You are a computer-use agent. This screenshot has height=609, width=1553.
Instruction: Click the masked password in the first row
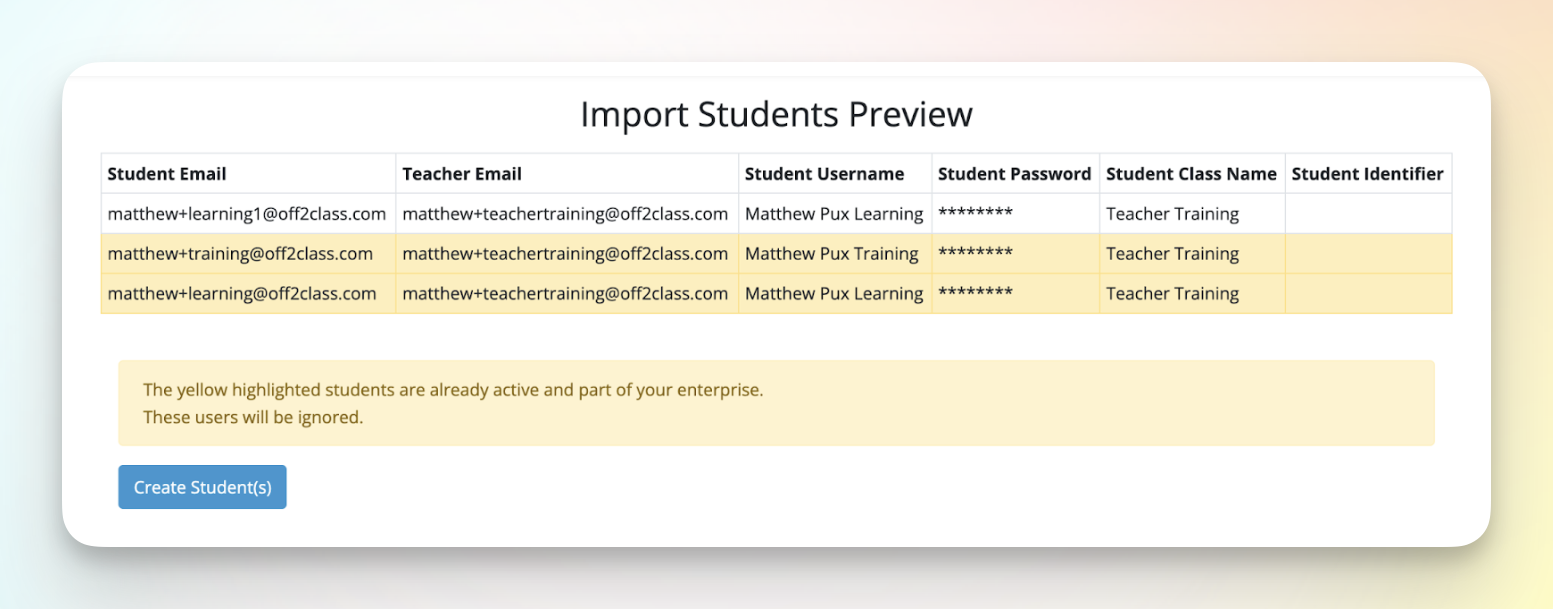[x=975, y=214]
